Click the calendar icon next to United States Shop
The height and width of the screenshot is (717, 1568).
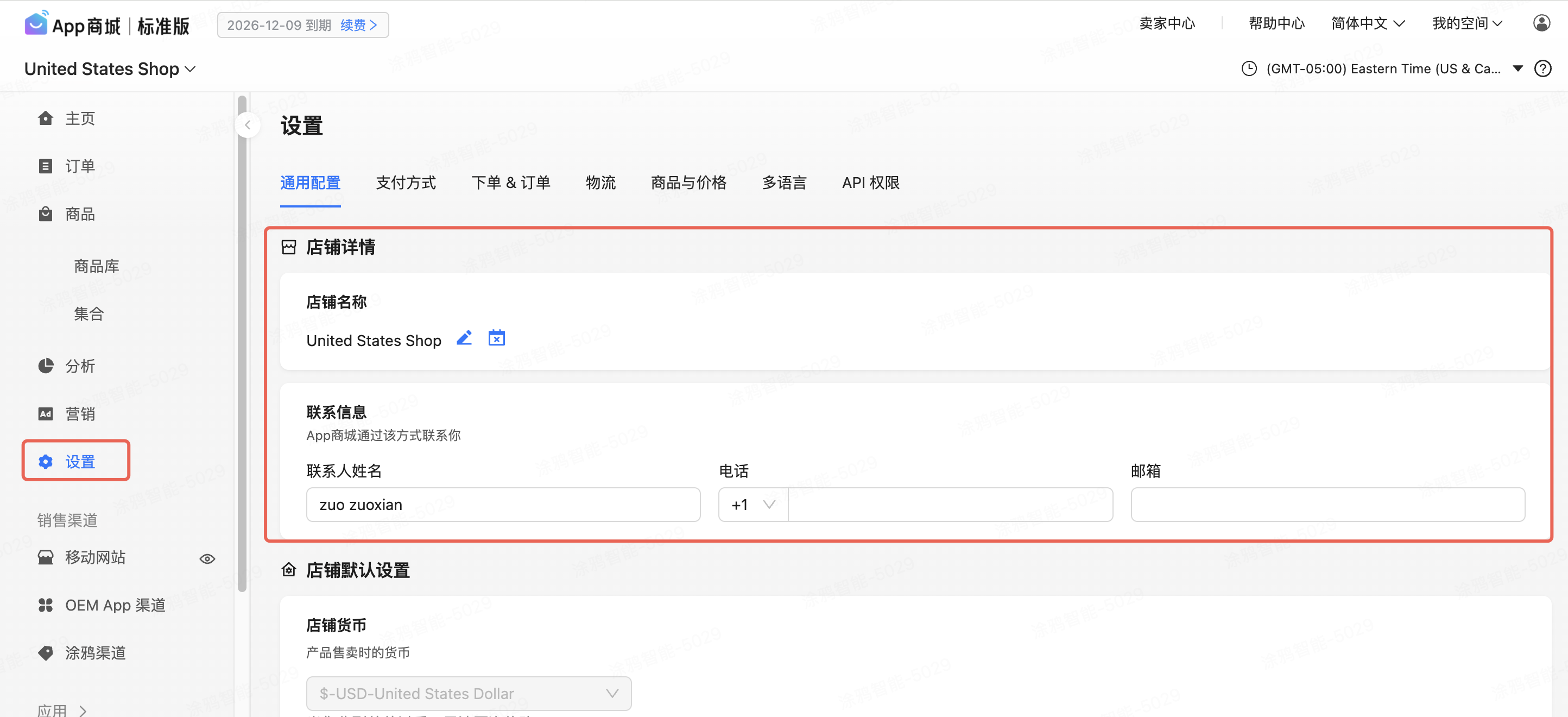pyautogui.click(x=496, y=338)
